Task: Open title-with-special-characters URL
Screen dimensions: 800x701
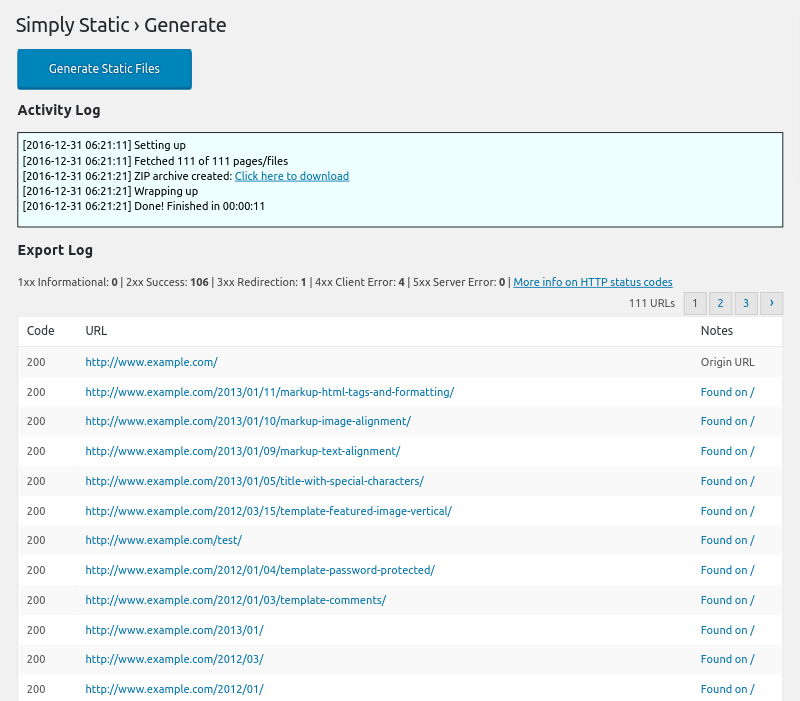Action: 254,481
